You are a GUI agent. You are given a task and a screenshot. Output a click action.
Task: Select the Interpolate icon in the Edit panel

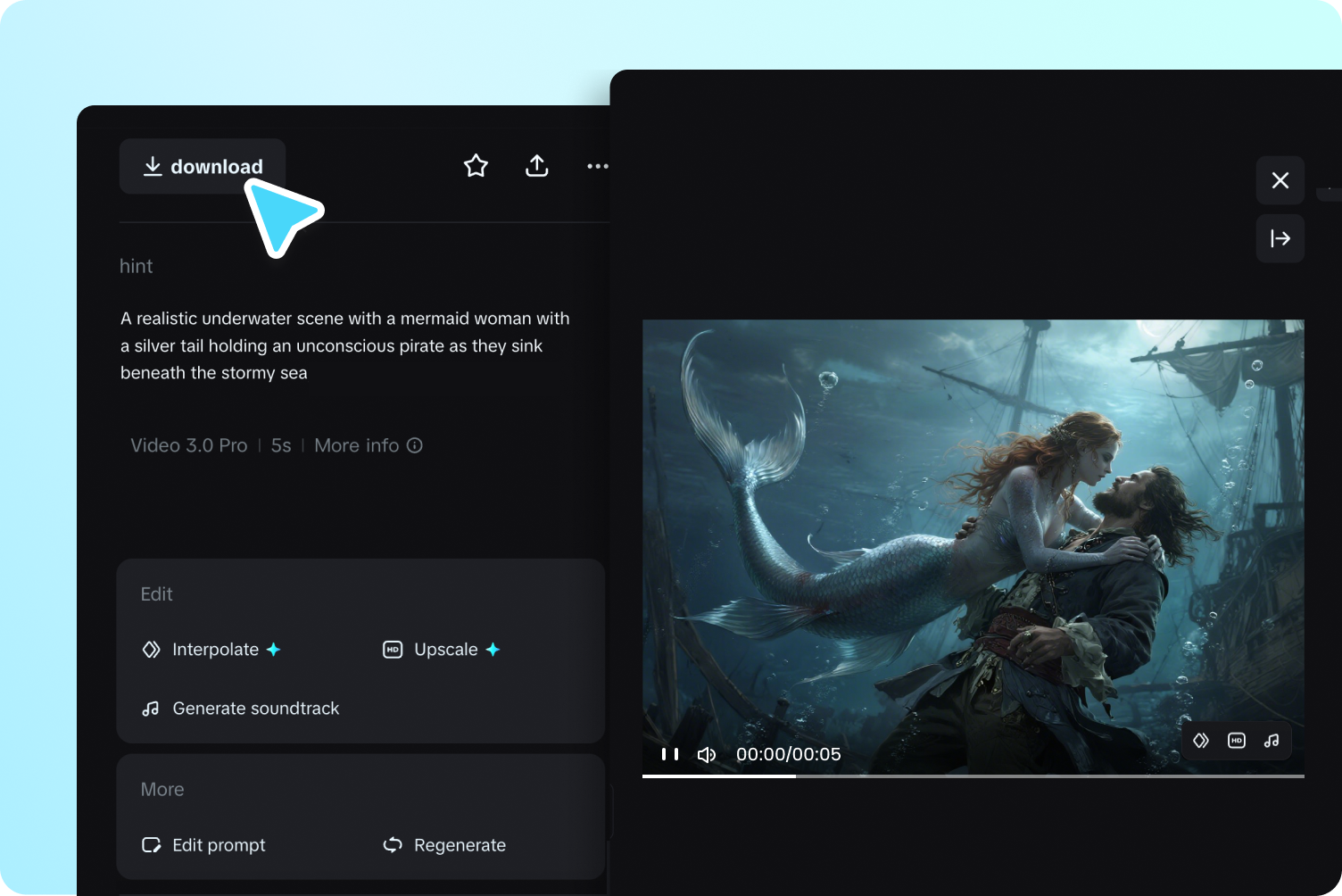[x=151, y=649]
